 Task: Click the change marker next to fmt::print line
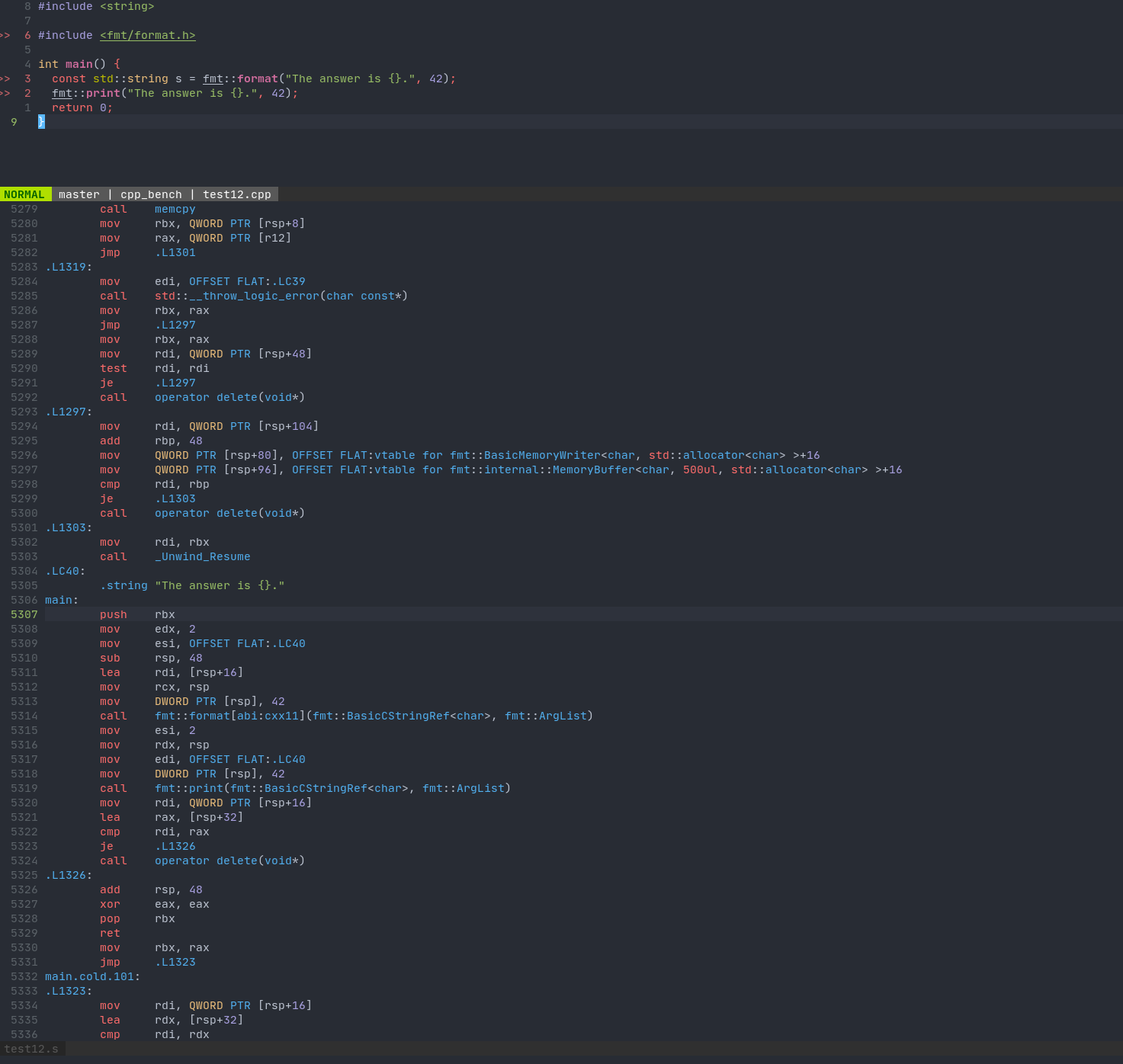coord(5,92)
